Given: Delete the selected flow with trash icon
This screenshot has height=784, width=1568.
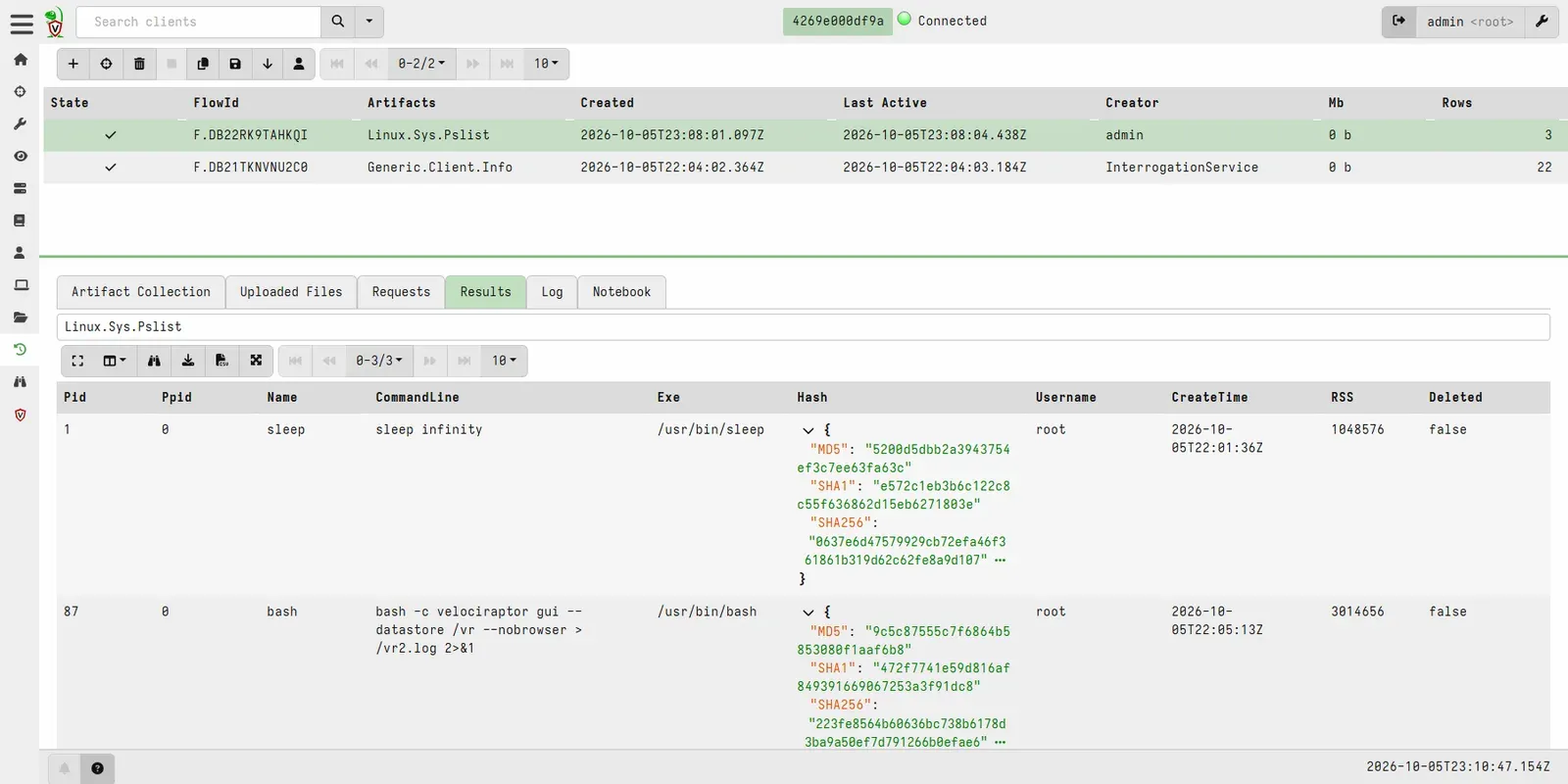Looking at the screenshot, I should (x=139, y=64).
